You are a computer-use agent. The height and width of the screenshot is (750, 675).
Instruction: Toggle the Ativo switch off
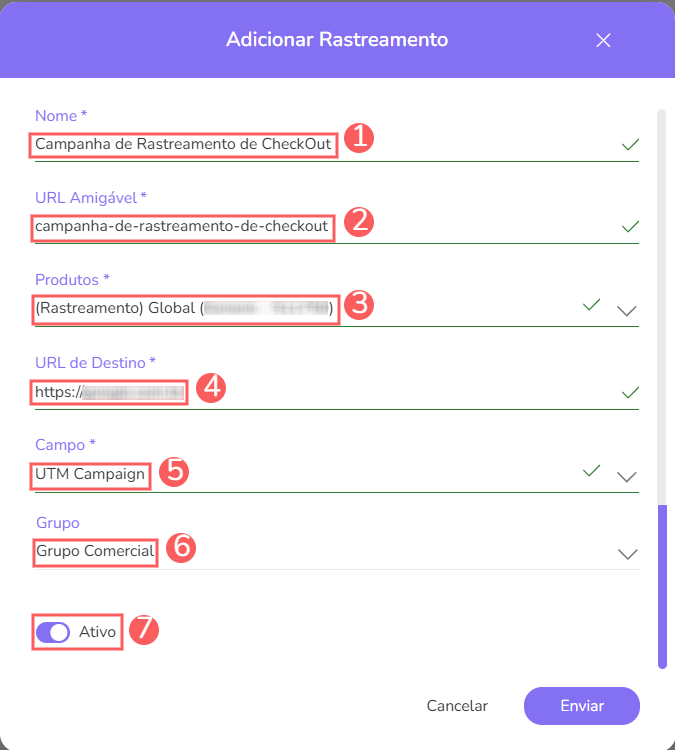tap(53, 632)
